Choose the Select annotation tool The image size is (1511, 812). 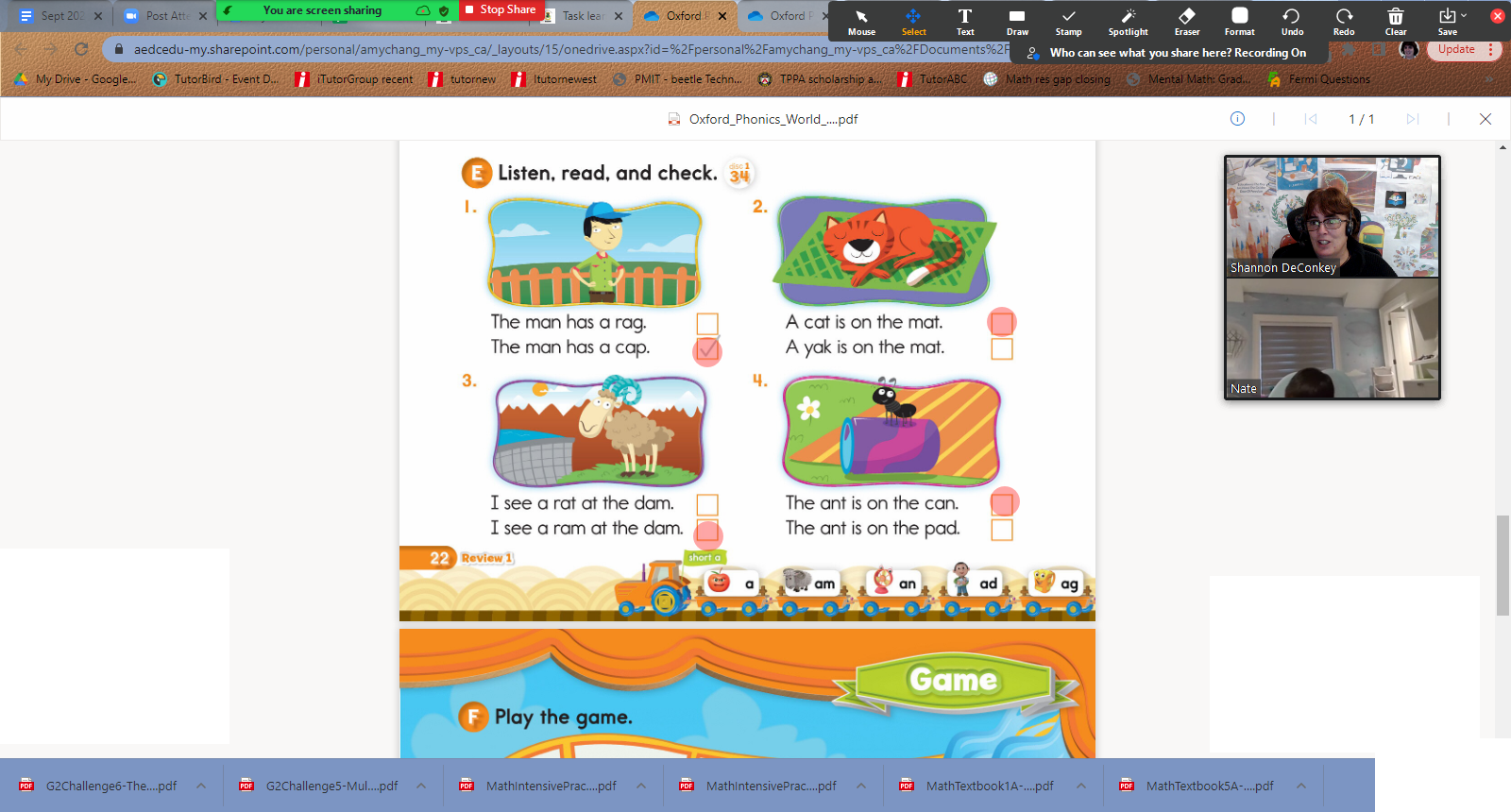(x=913, y=21)
